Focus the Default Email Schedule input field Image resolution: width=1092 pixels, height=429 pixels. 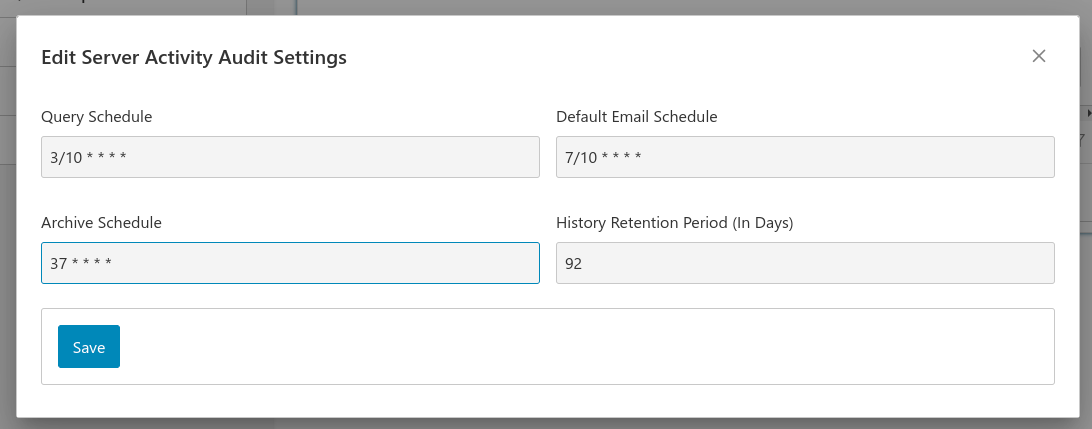[805, 157]
